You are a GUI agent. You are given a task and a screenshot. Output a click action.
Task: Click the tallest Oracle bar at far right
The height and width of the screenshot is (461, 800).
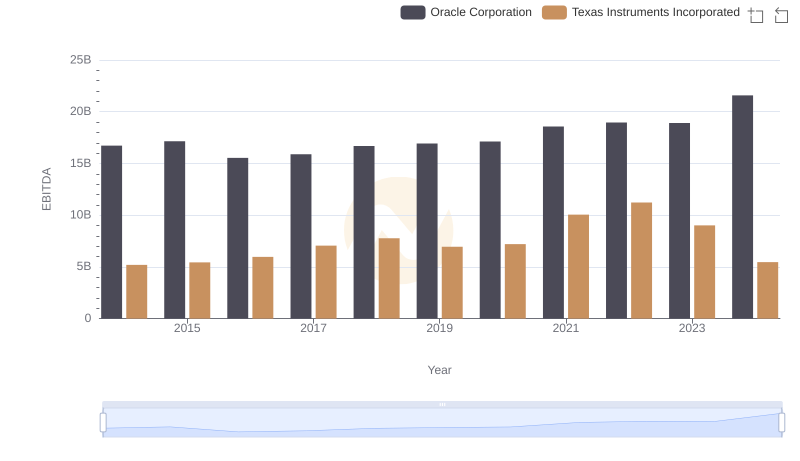click(742, 207)
